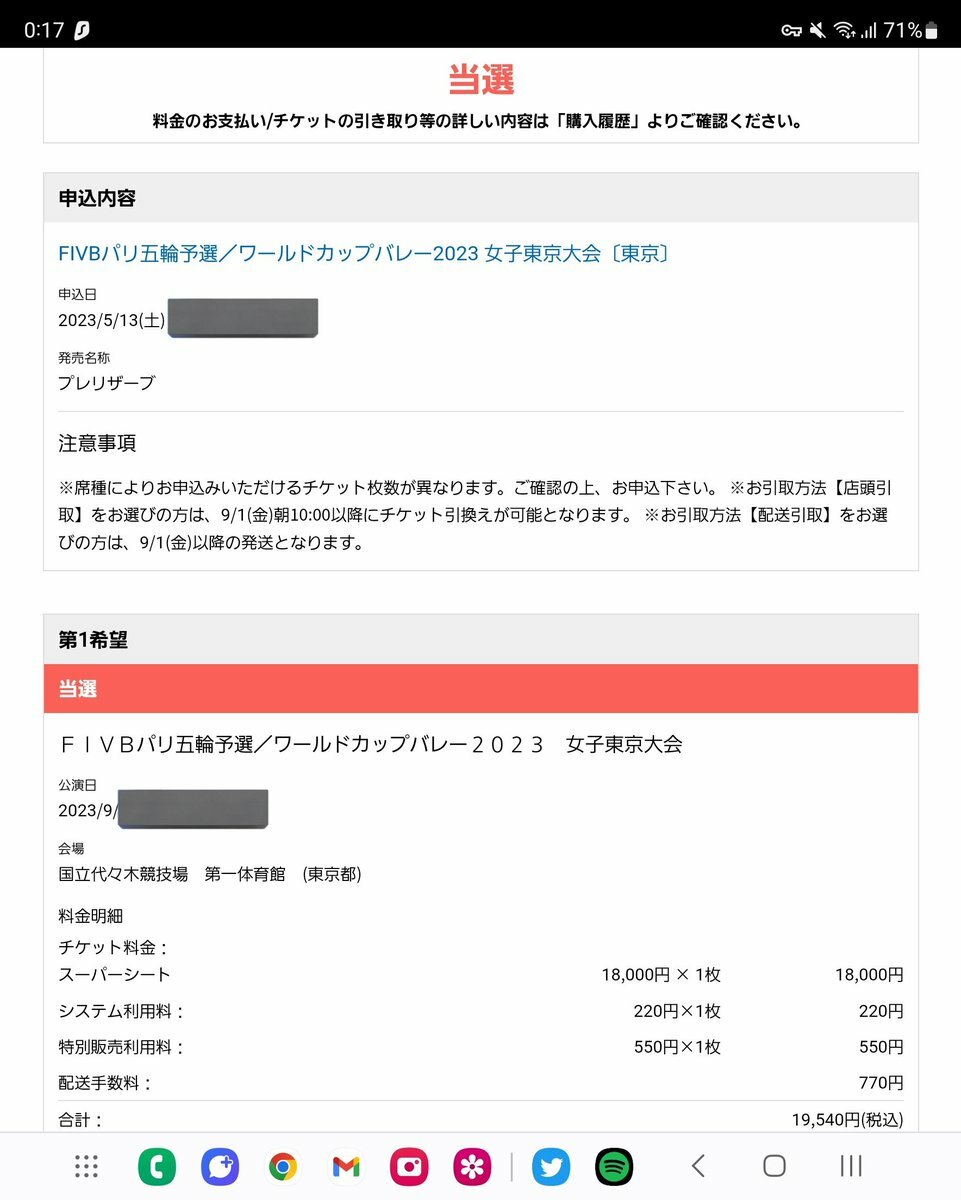The height and width of the screenshot is (1200, 961).
Task: Tap the battery indicator in status bar
Action: 933,31
